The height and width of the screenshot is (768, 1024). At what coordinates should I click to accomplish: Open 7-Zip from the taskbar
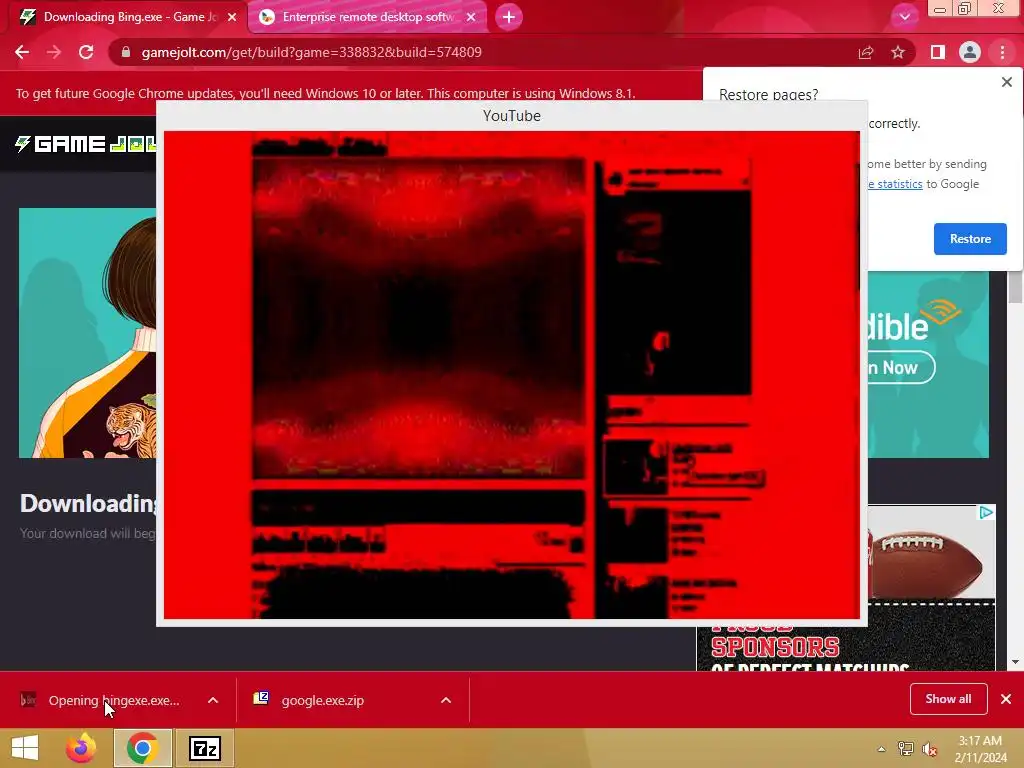coord(204,748)
